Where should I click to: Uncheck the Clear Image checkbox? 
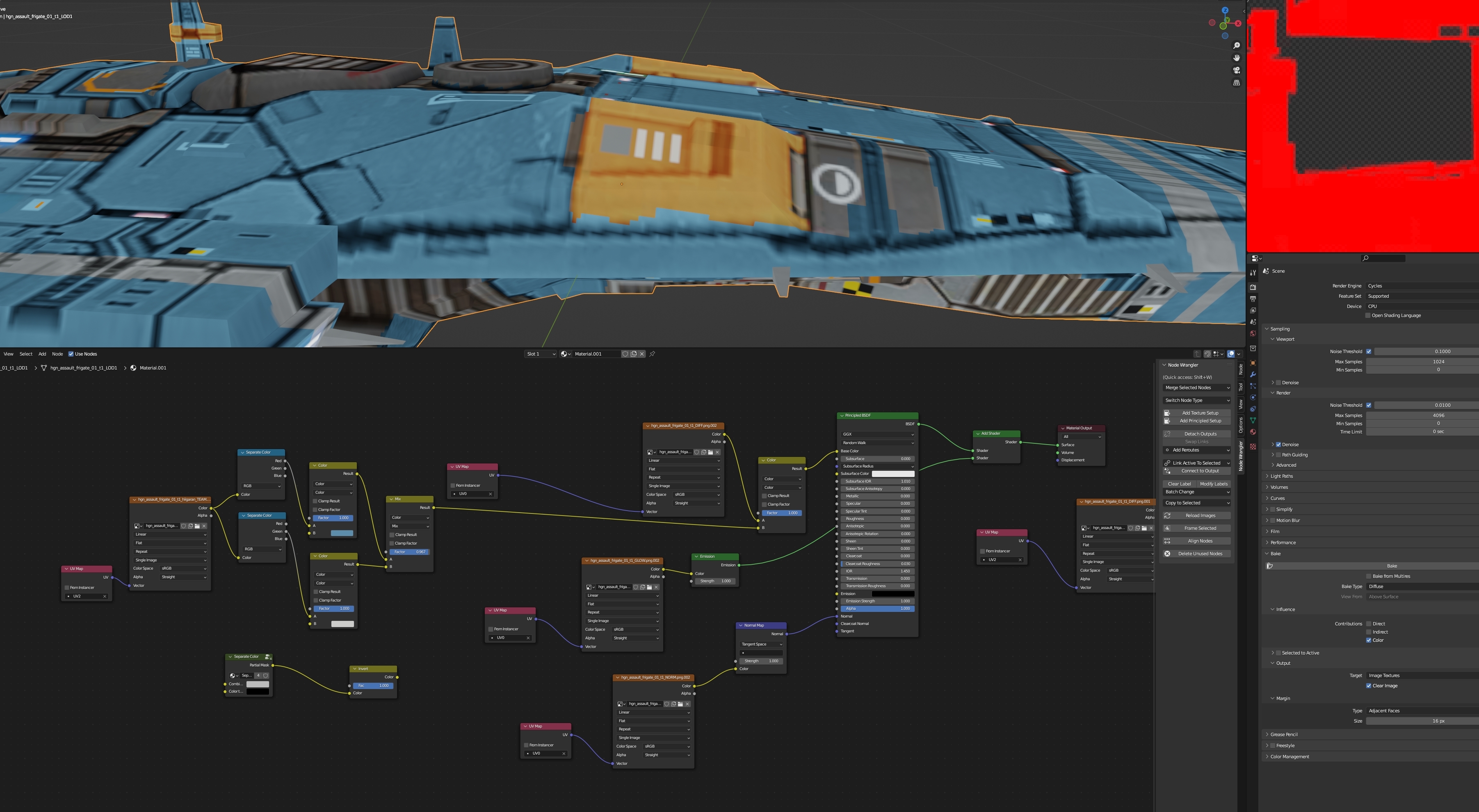(x=1368, y=686)
